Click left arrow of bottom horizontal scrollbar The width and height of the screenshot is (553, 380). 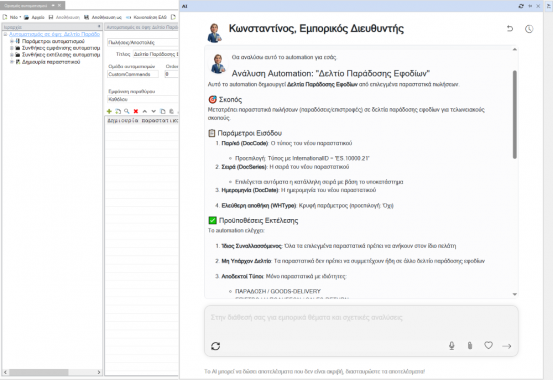(5, 372)
